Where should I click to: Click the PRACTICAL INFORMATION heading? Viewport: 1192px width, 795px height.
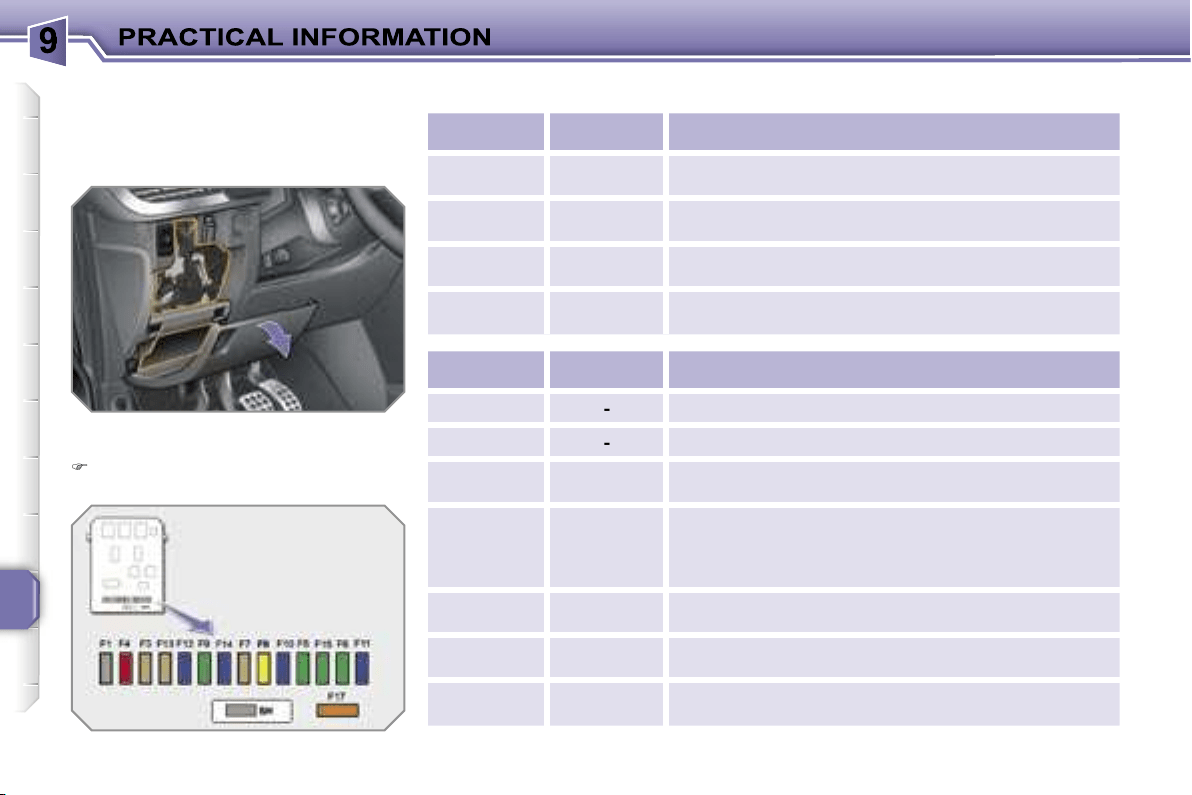304,37
